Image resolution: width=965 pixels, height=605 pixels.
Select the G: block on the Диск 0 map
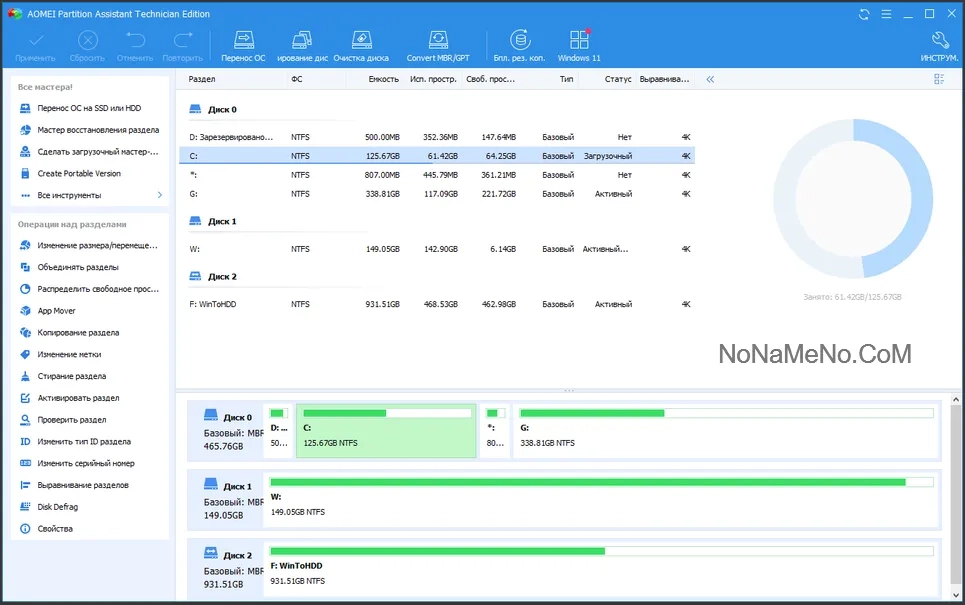tap(725, 430)
